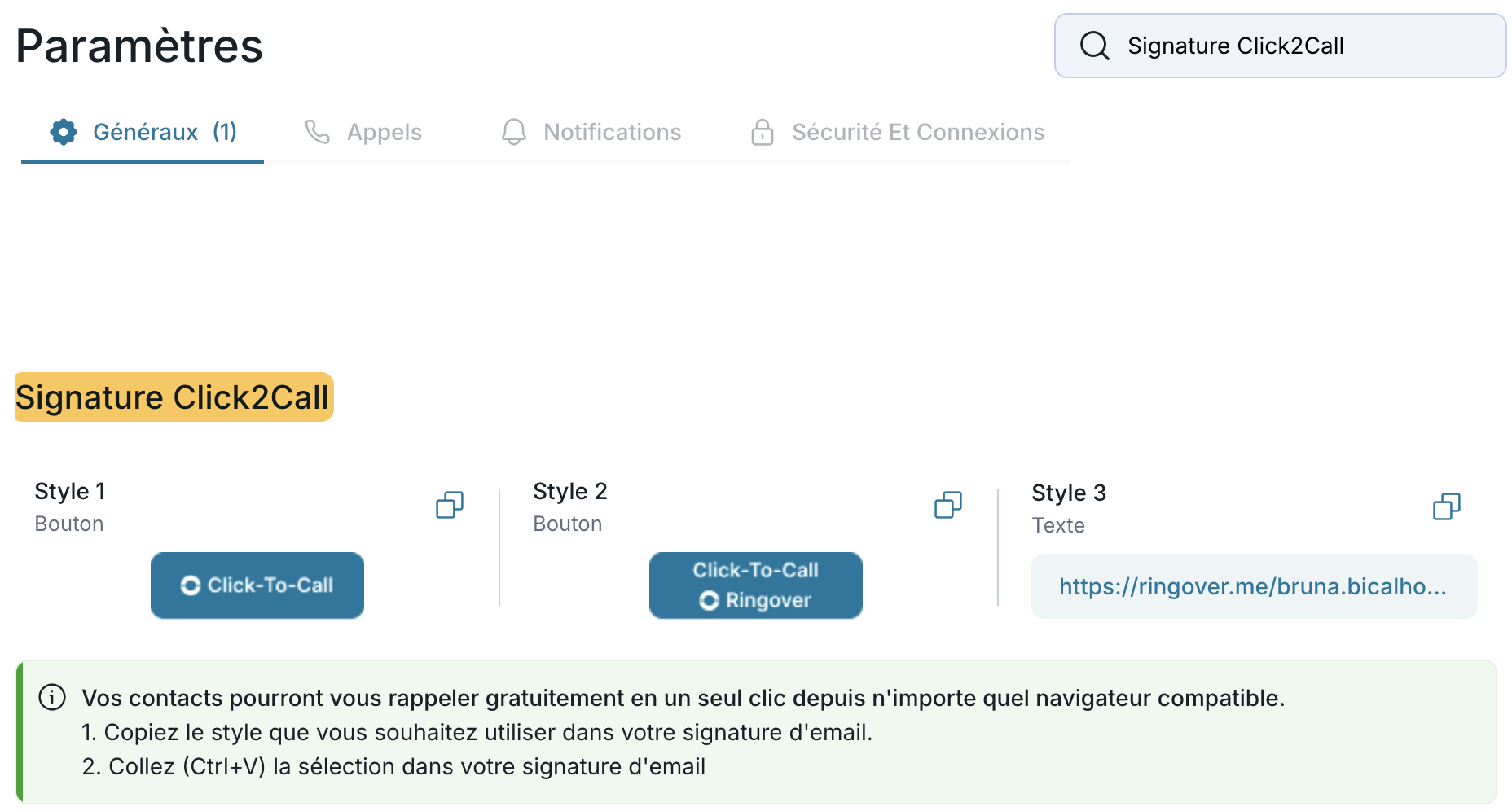
Task: Copy Style 3 text signature
Action: [x=1446, y=506]
